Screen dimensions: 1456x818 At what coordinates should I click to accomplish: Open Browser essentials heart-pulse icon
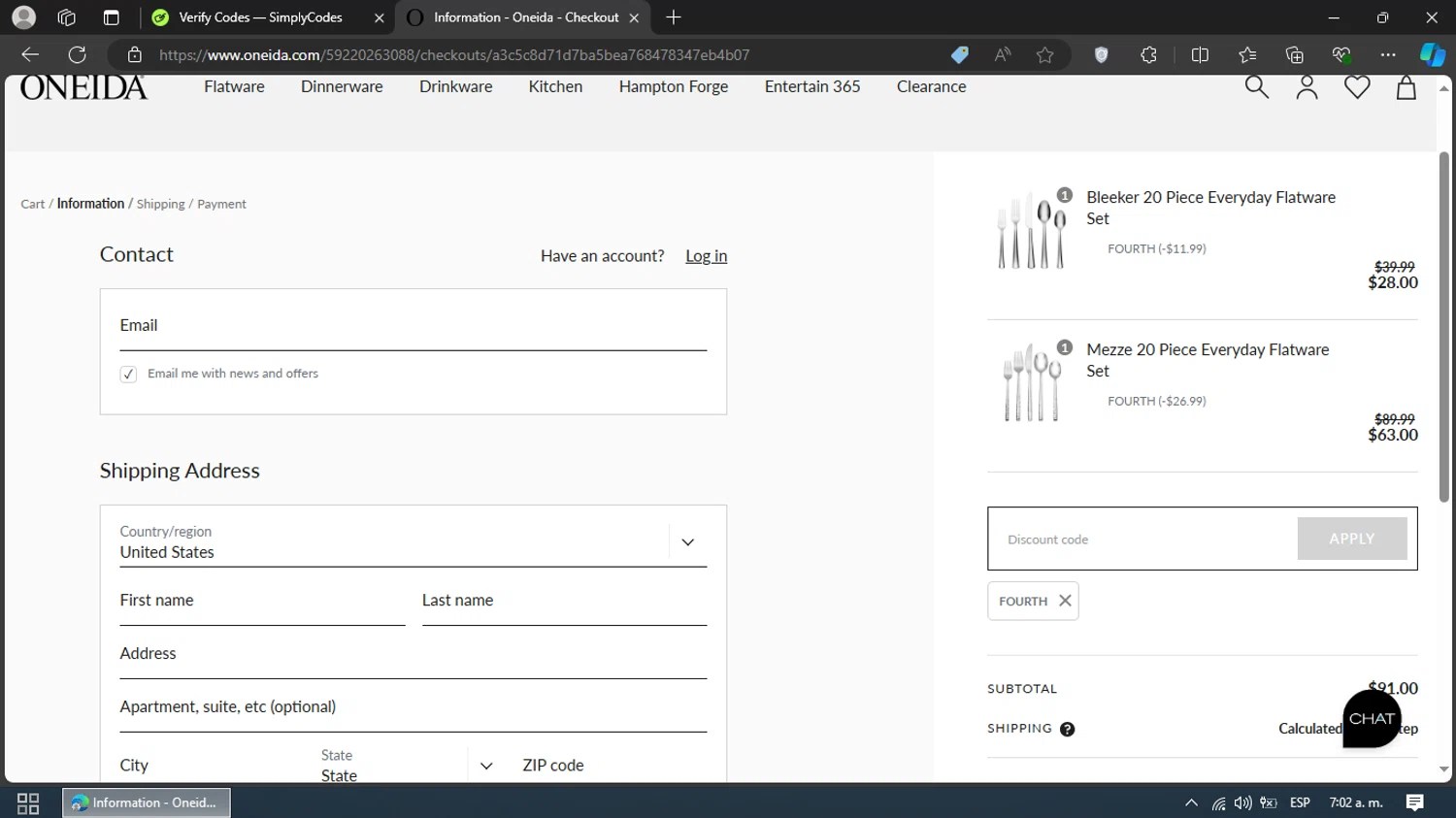tap(1341, 55)
